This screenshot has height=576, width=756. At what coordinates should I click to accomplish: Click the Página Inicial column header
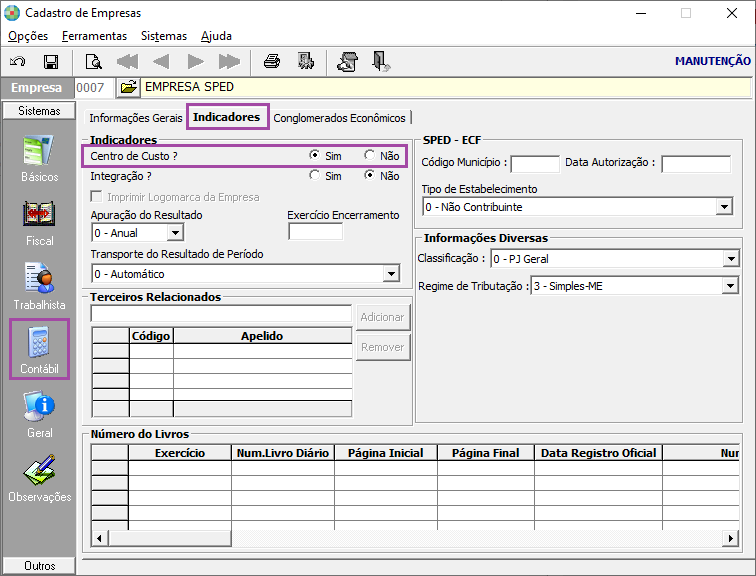pyautogui.click(x=386, y=453)
